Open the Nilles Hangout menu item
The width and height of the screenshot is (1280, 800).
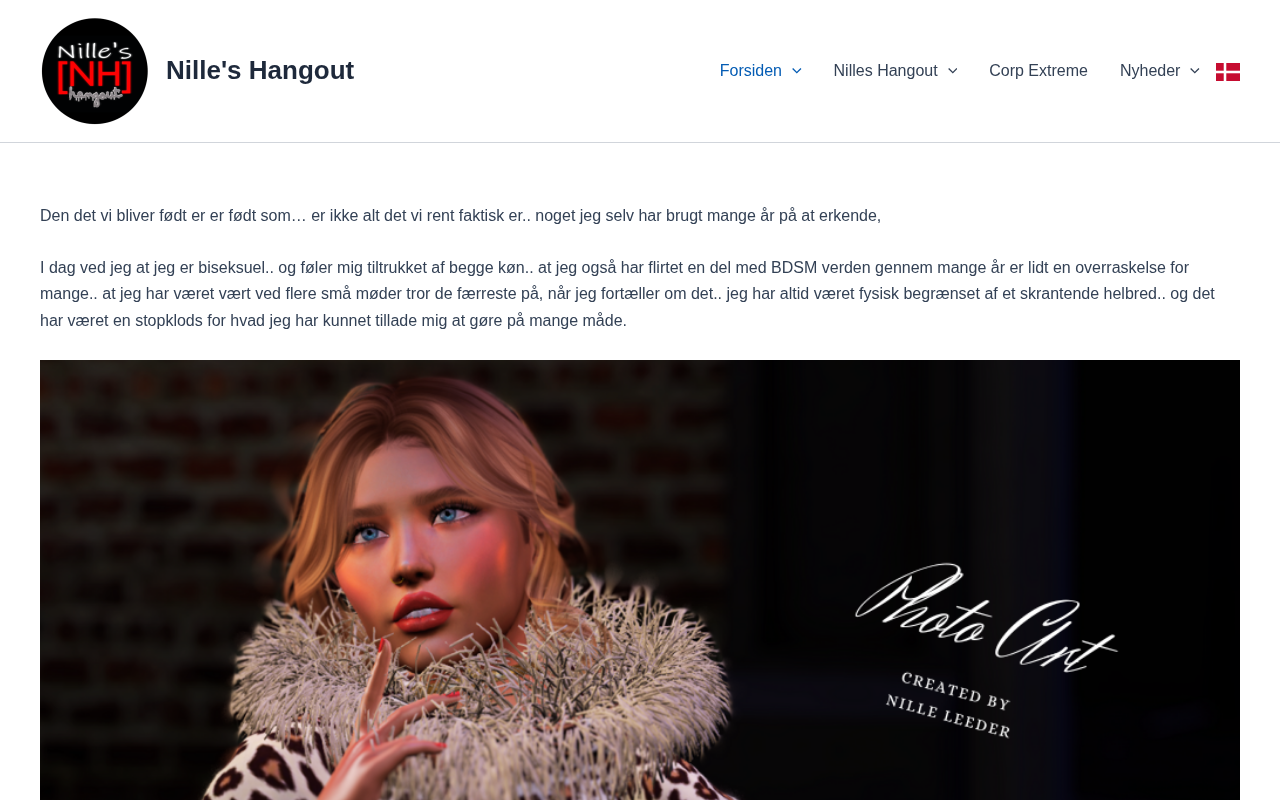tap(885, 71)
